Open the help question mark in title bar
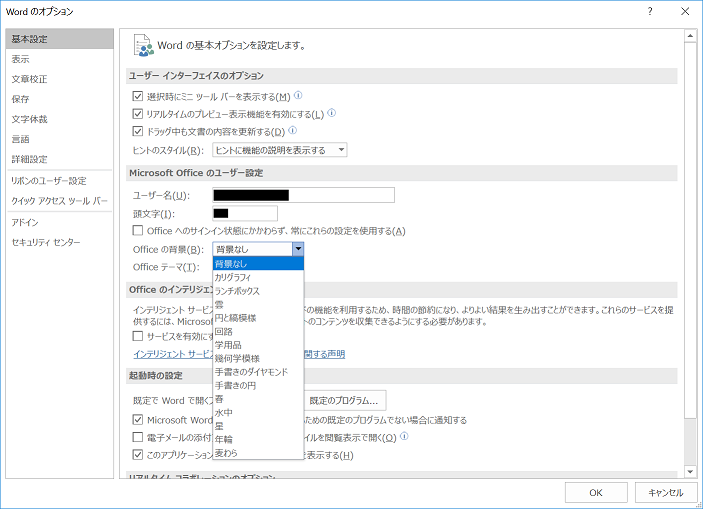Screen dimensions: 703x509 click(x=650, y=12)
